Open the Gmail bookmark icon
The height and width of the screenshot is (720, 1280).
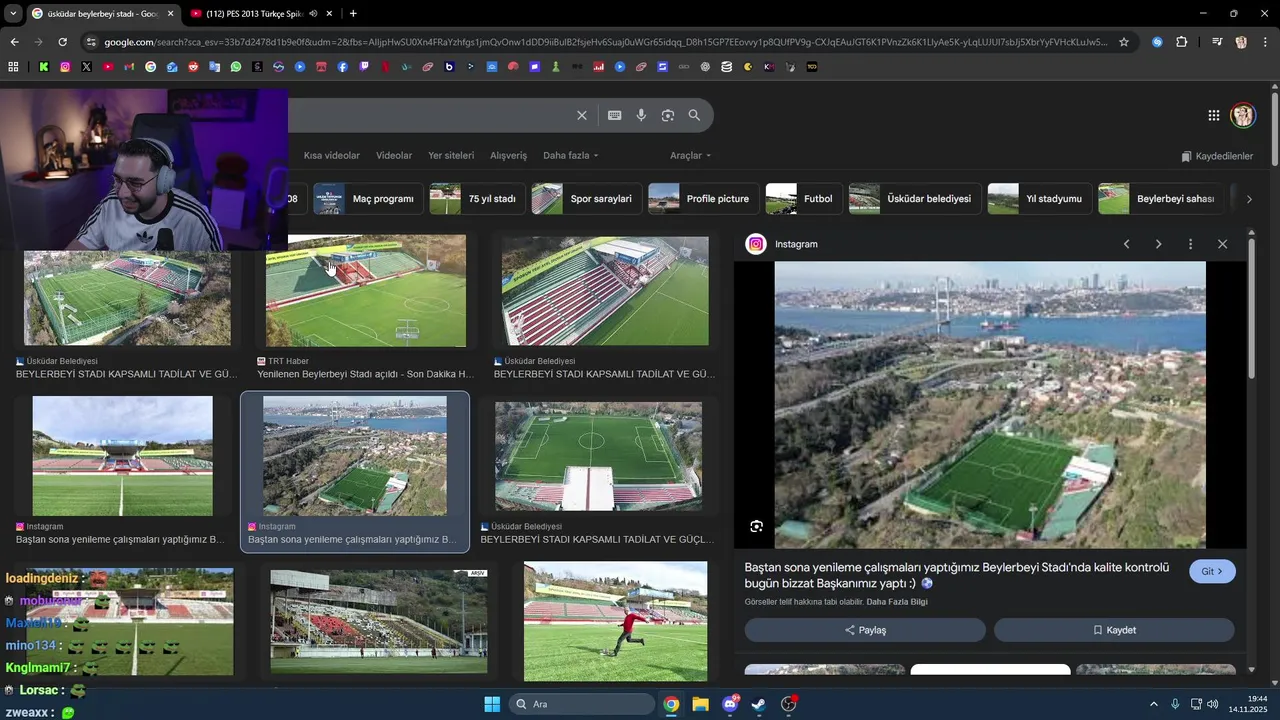point(129,67)
